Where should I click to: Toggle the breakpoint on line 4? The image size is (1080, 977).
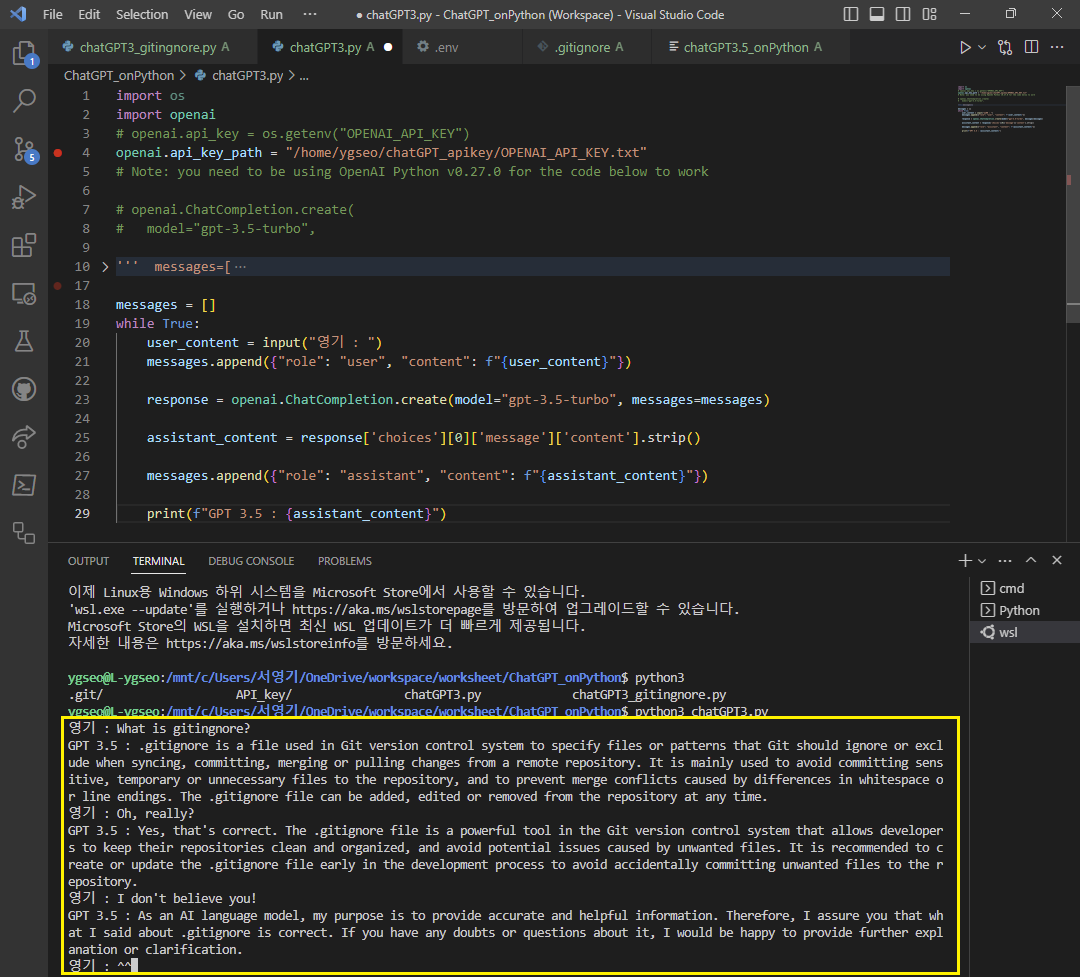click(57, 152)
